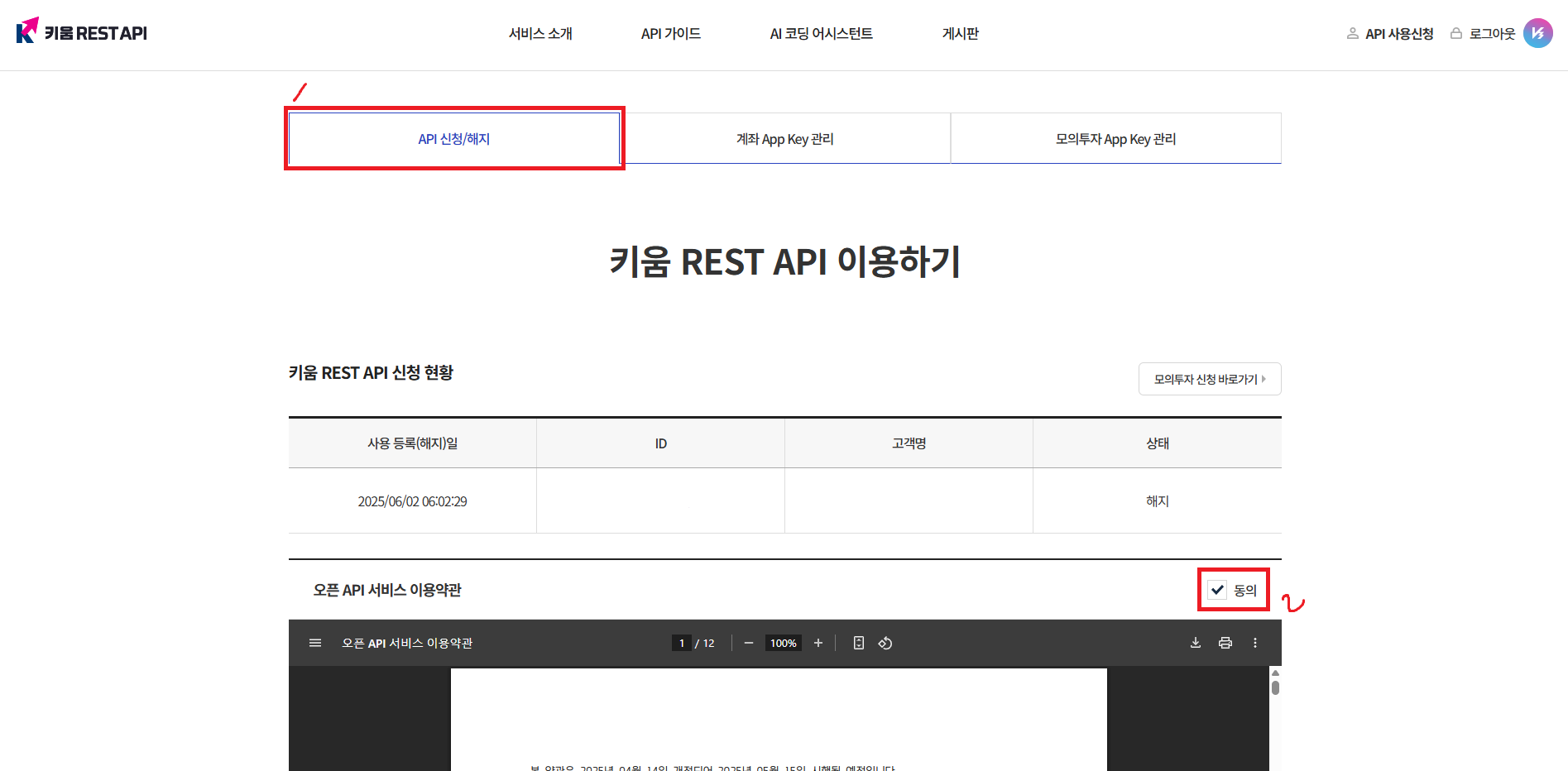Select the API 신청/해지 tab
This screenshot has height=771, width=1568.
tap(453, 139)
